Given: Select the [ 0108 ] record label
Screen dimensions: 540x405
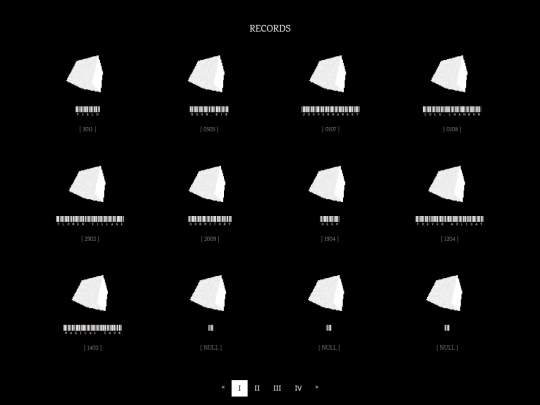Looking at the screenshot, I should pos(452,129).
